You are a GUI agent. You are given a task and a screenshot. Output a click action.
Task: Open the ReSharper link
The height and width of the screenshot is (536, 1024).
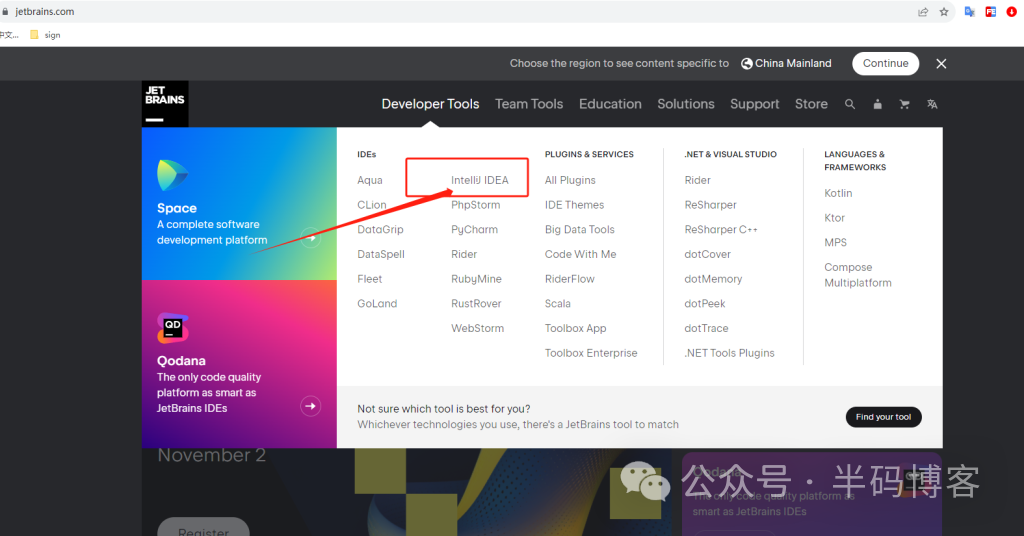tap(711, 205)
